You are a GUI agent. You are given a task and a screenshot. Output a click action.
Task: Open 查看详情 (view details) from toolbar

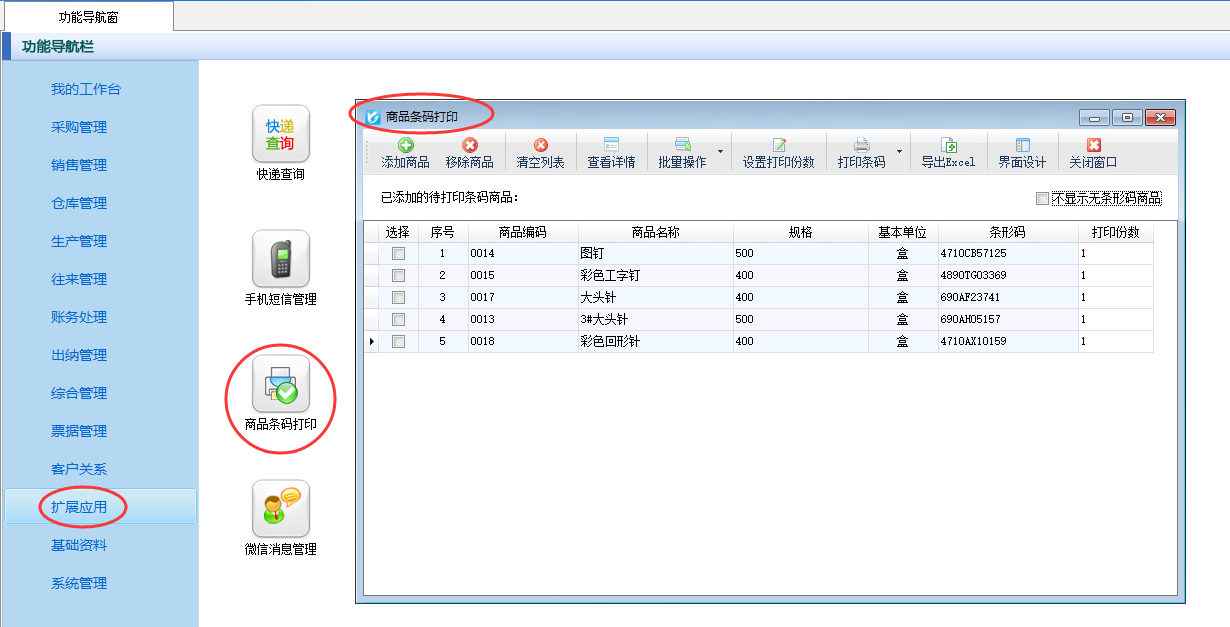[x=611, y=146]
